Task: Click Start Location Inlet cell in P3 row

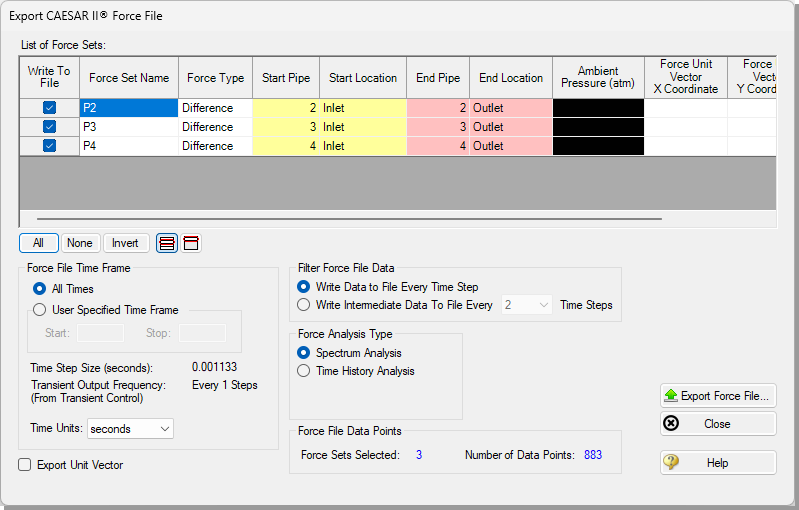Action: (363, 127)
